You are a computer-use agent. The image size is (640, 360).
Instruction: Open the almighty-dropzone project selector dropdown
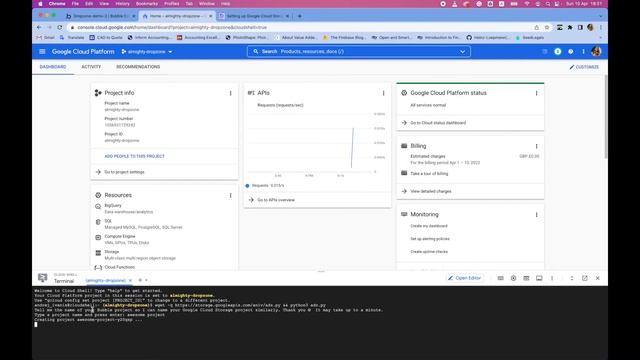(x=147, y=52)
